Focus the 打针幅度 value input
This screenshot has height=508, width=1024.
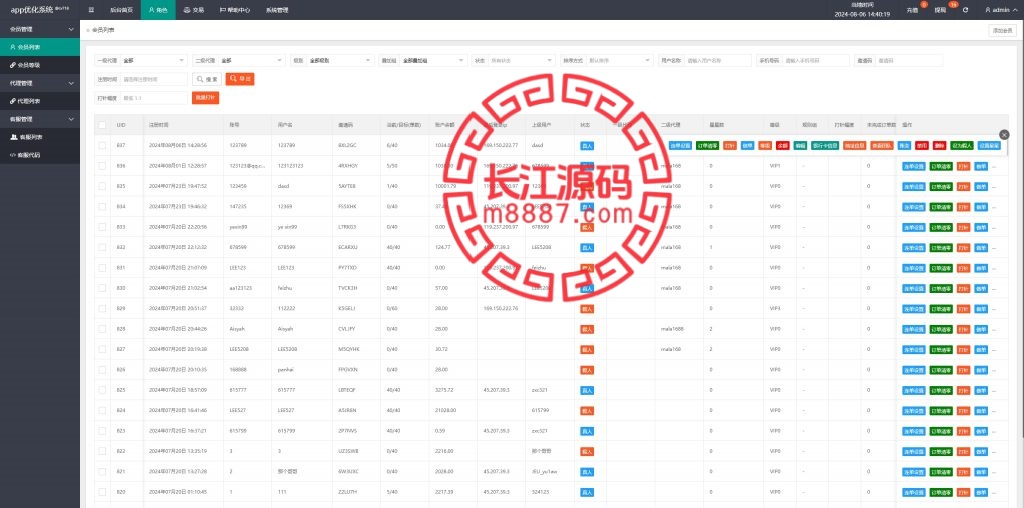[153, 97]
